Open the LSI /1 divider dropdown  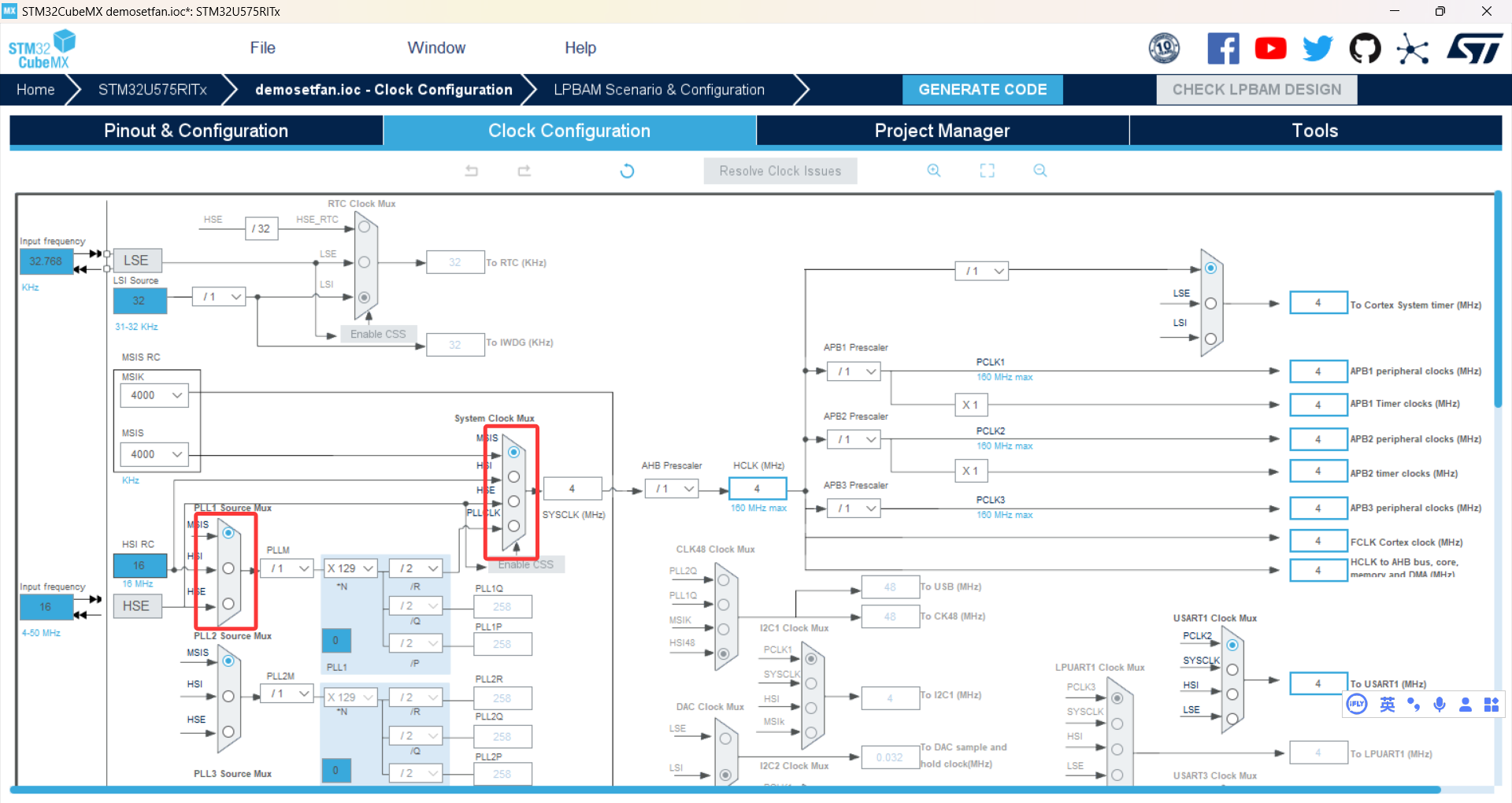tap(219, 297)
